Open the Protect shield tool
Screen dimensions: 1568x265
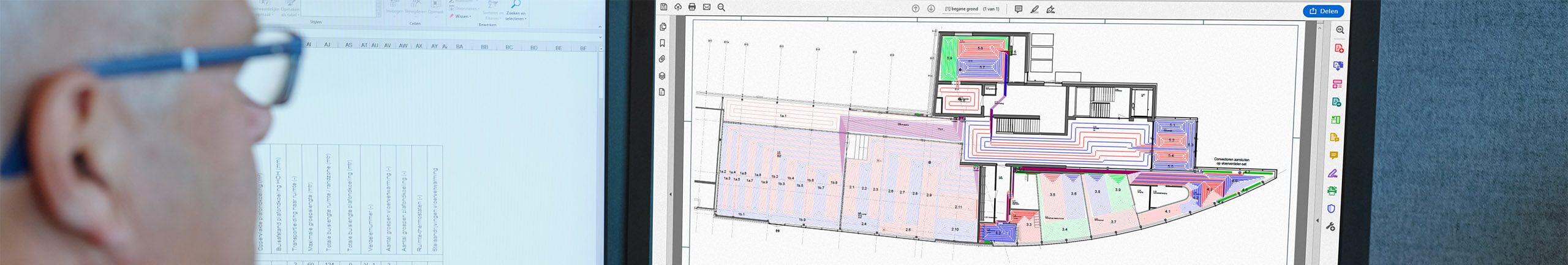click(x=1331, y=209)
